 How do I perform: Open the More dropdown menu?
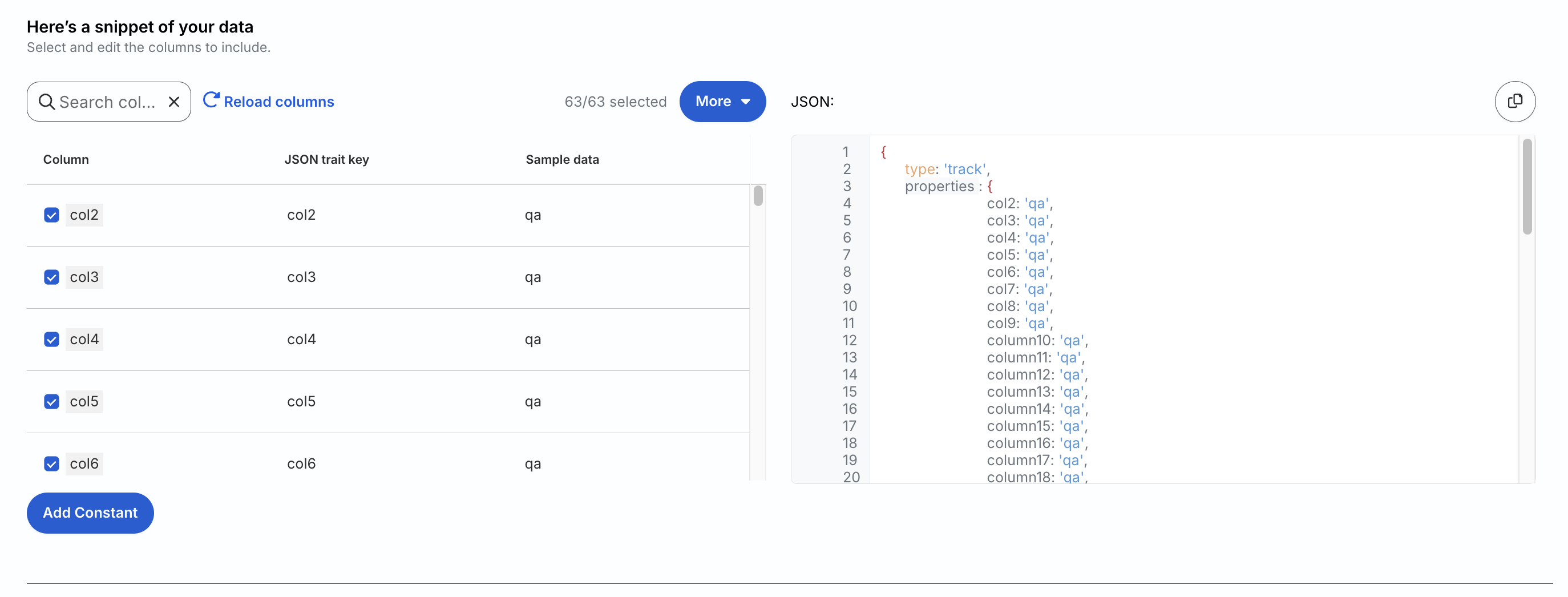click(x=722, y=102)
